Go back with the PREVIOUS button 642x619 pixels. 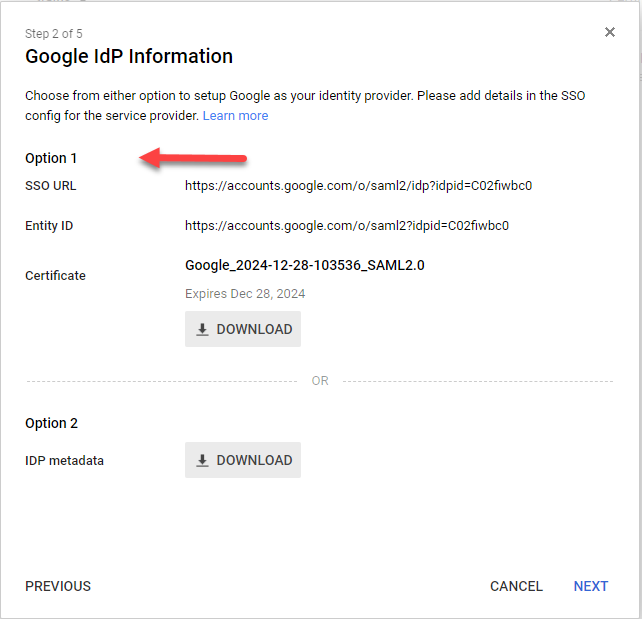point(58,586)
